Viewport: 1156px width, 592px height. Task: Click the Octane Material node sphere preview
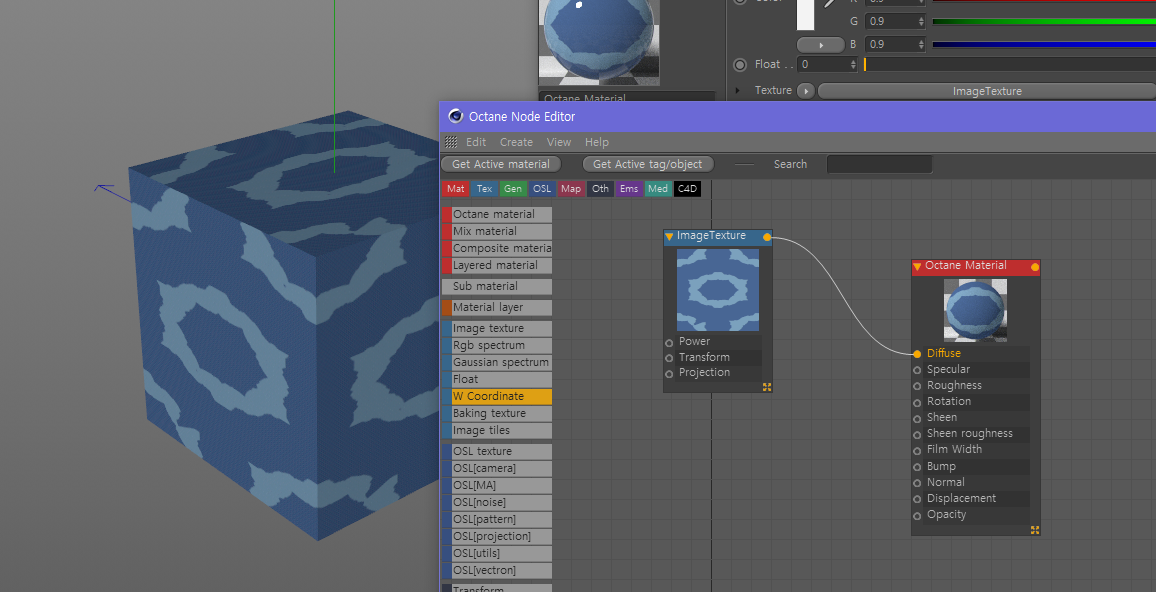(x=975, y=310)
